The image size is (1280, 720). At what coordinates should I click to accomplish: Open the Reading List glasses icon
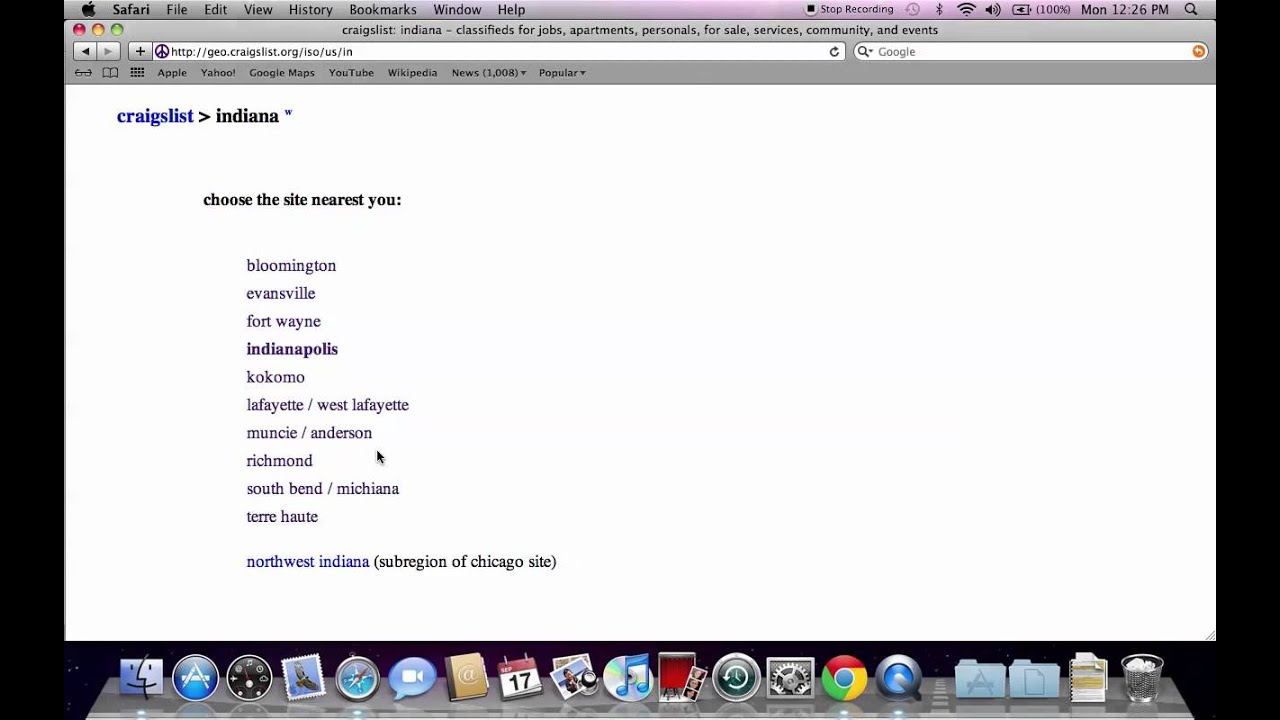[x=83, y=73]
